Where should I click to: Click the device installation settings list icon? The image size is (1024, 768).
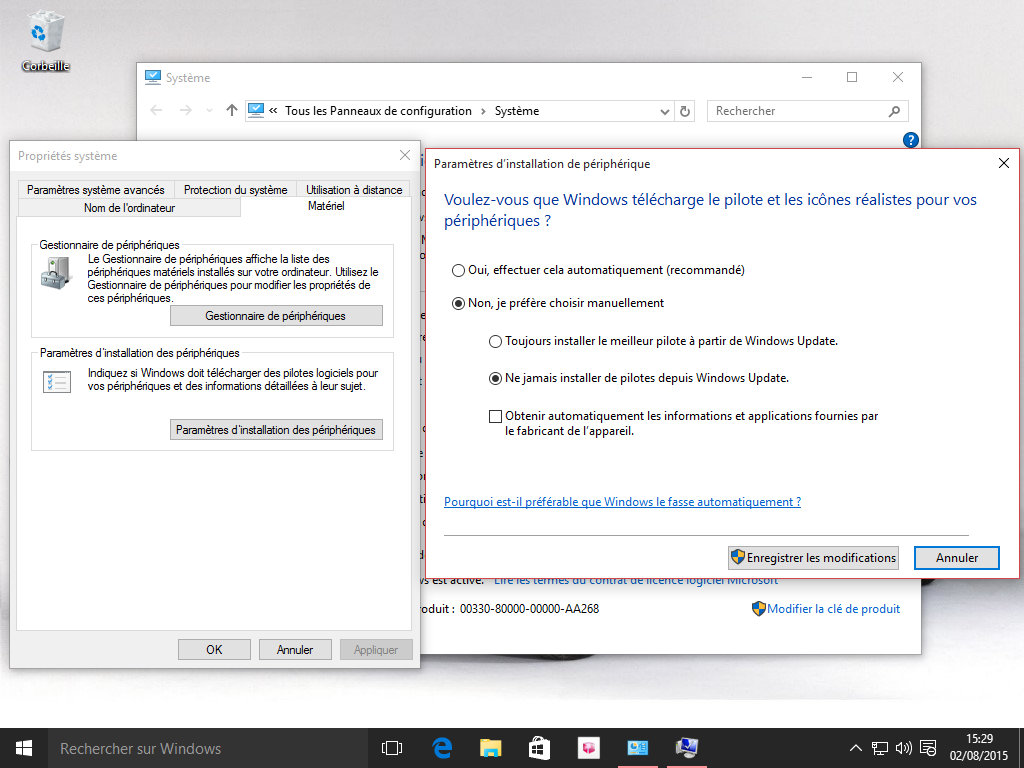pos(57,382)
